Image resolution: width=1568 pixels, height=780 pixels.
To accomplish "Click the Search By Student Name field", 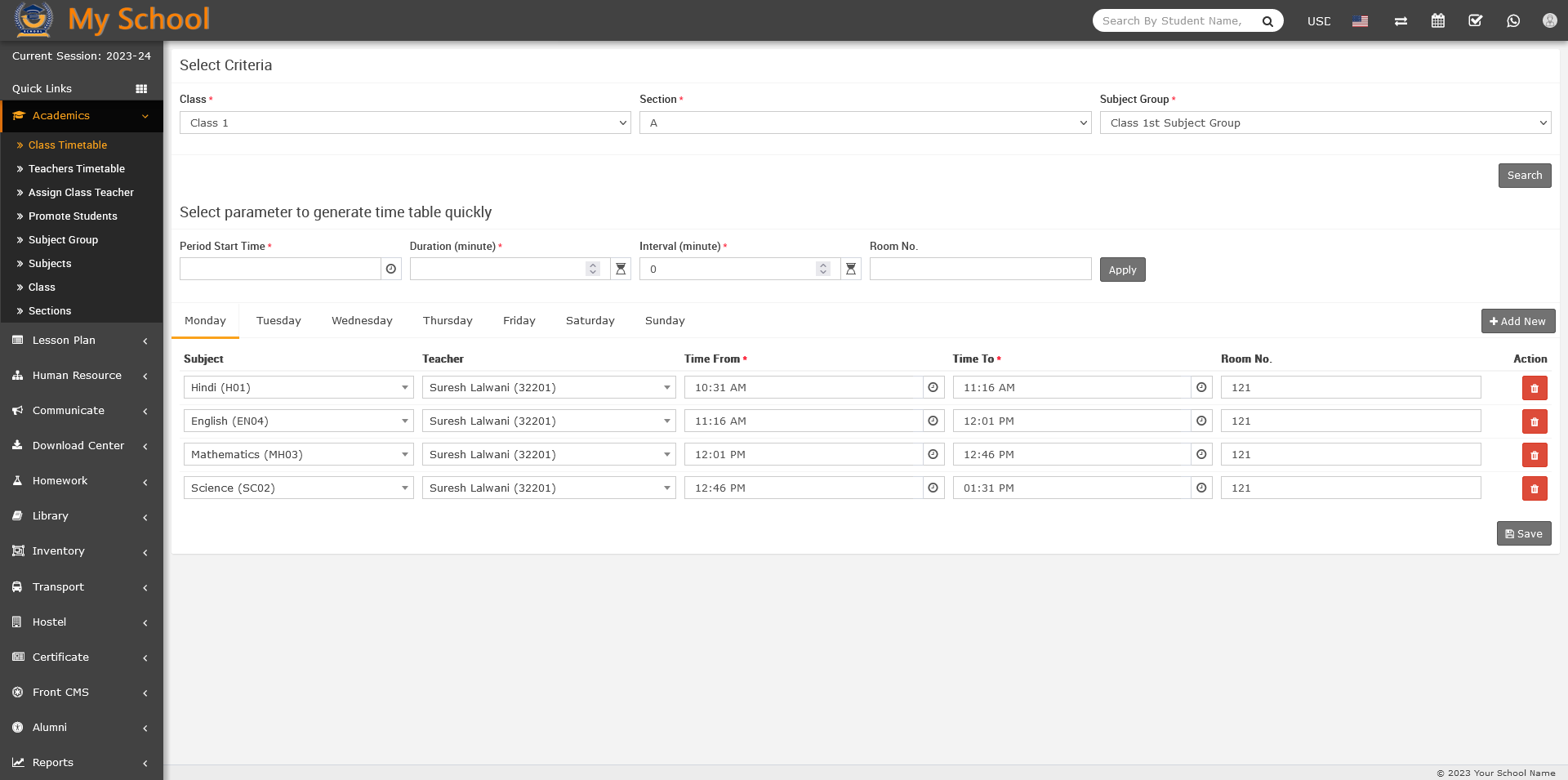I will click(x=1174, y=21).
